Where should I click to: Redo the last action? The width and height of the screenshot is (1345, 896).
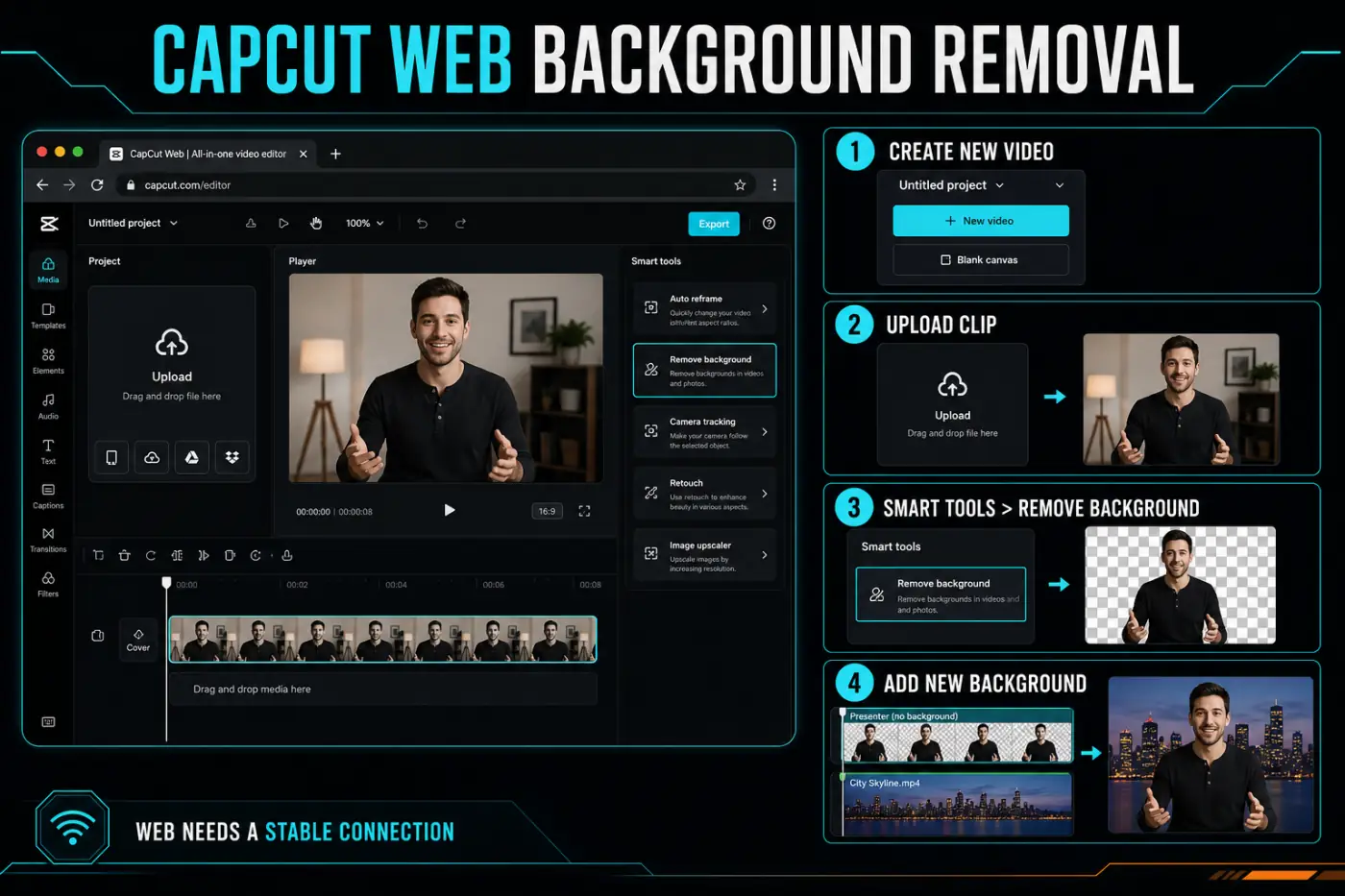[x=460, y=223]
